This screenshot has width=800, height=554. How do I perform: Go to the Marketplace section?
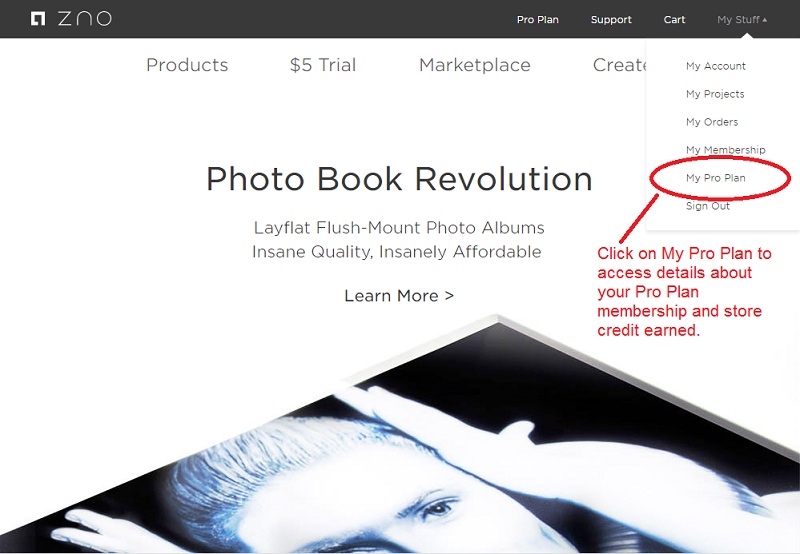tap(474, 65)
